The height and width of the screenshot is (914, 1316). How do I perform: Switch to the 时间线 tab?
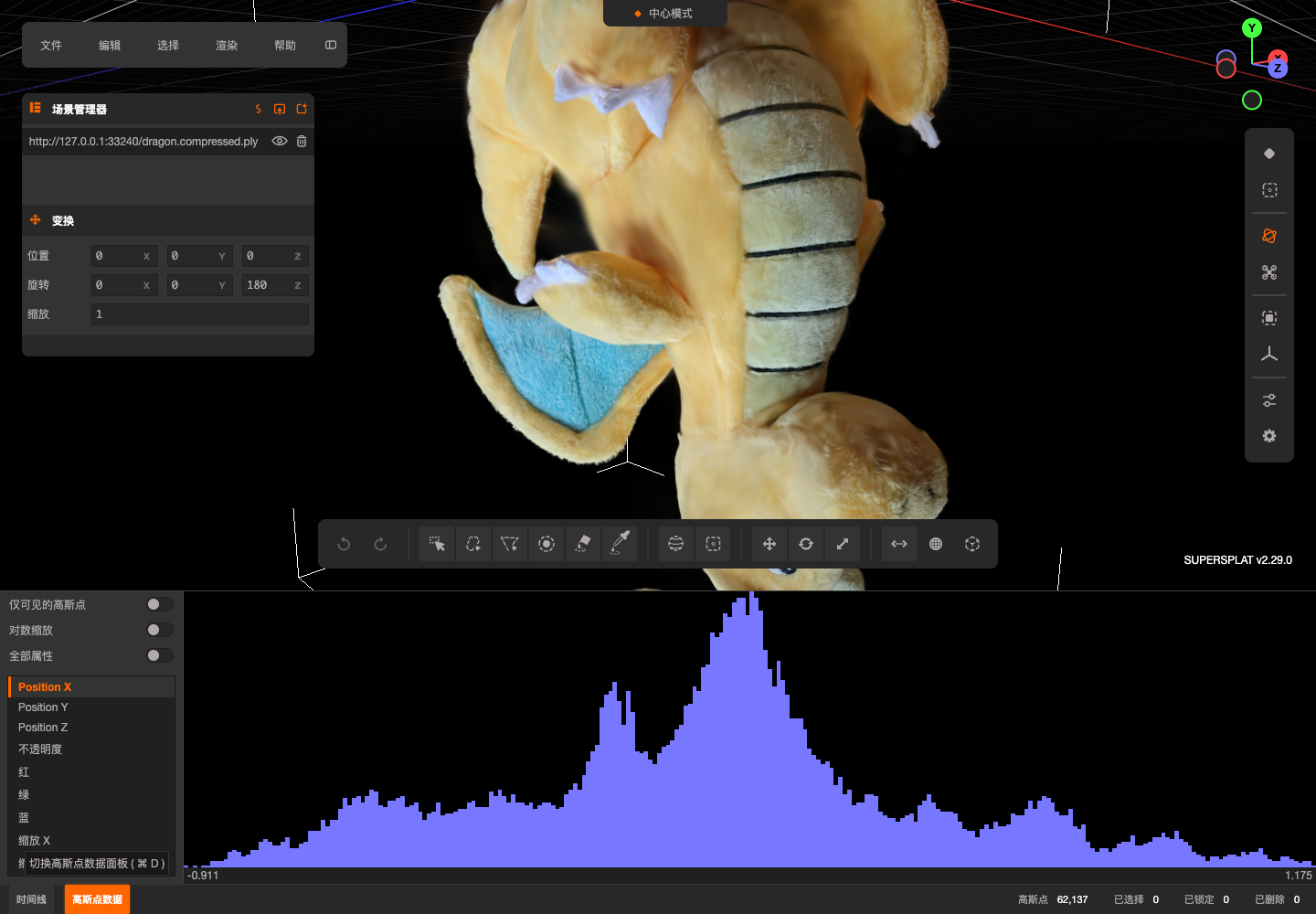[x=31, y=899]
